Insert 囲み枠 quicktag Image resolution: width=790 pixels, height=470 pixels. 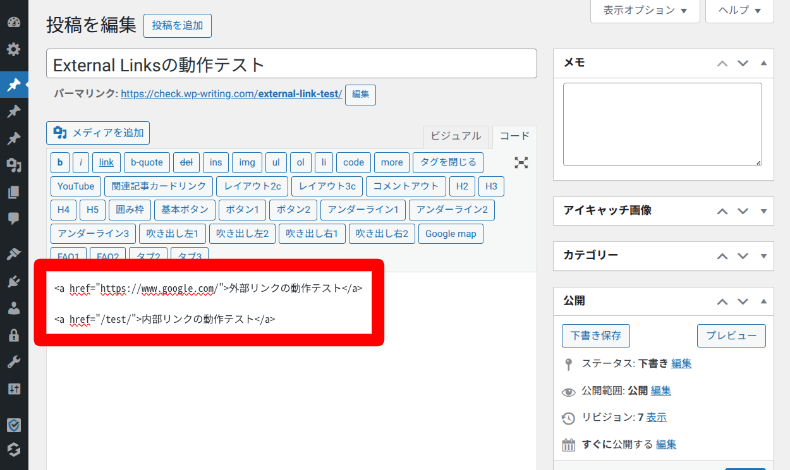[129, 210]
